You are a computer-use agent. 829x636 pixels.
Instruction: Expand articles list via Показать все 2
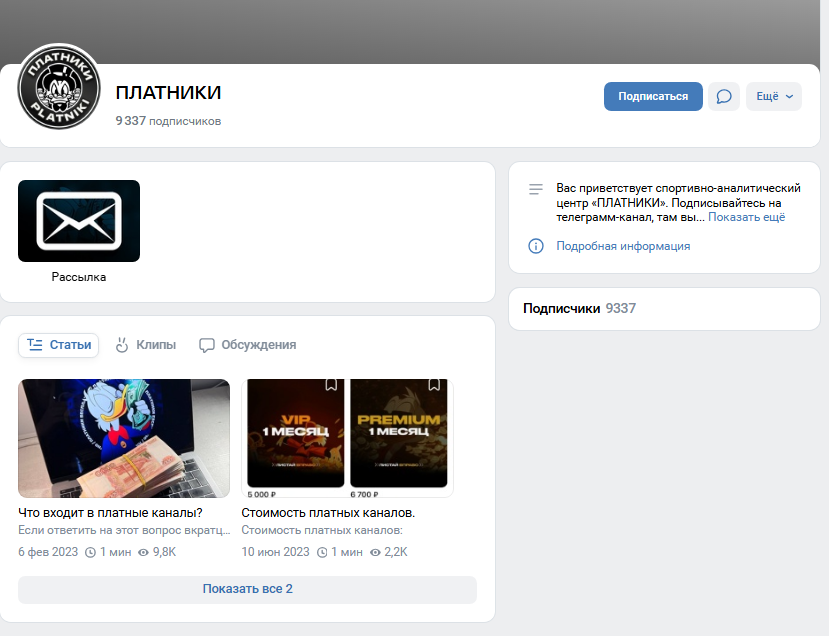click(x=247, y=589)
